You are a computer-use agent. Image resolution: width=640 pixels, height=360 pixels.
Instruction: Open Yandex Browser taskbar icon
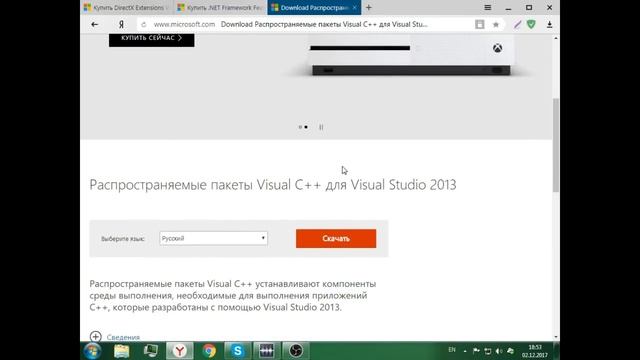180,351
